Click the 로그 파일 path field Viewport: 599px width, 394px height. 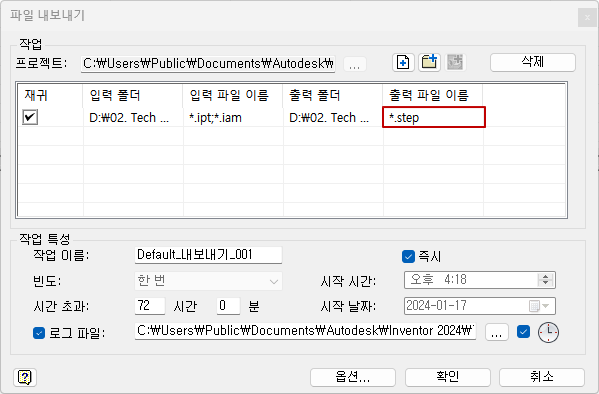coord(305,331)
